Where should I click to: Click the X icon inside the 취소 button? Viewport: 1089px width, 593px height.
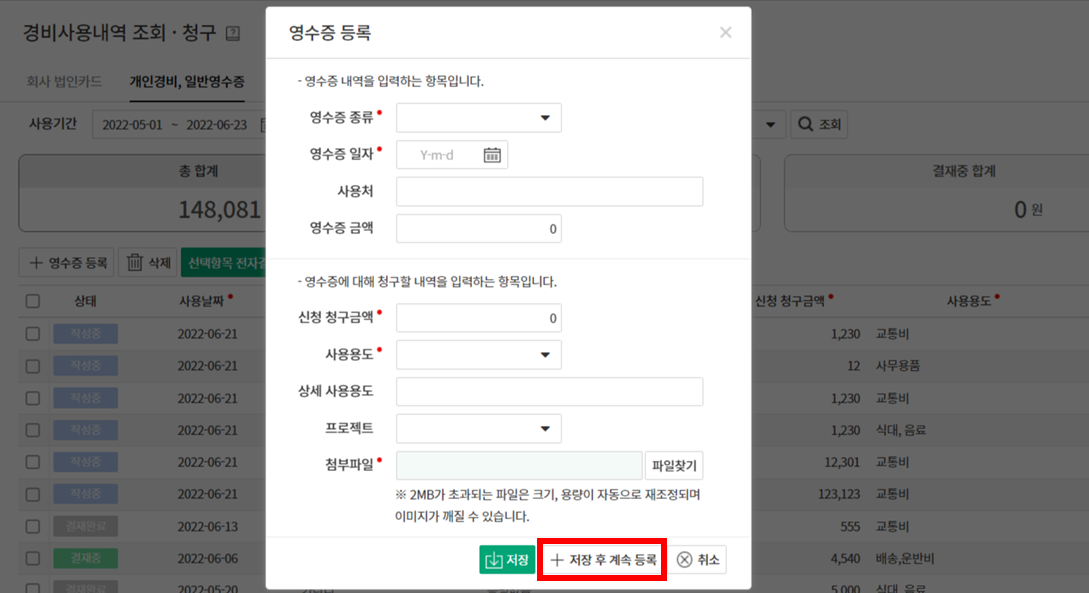tap(684, 560)
